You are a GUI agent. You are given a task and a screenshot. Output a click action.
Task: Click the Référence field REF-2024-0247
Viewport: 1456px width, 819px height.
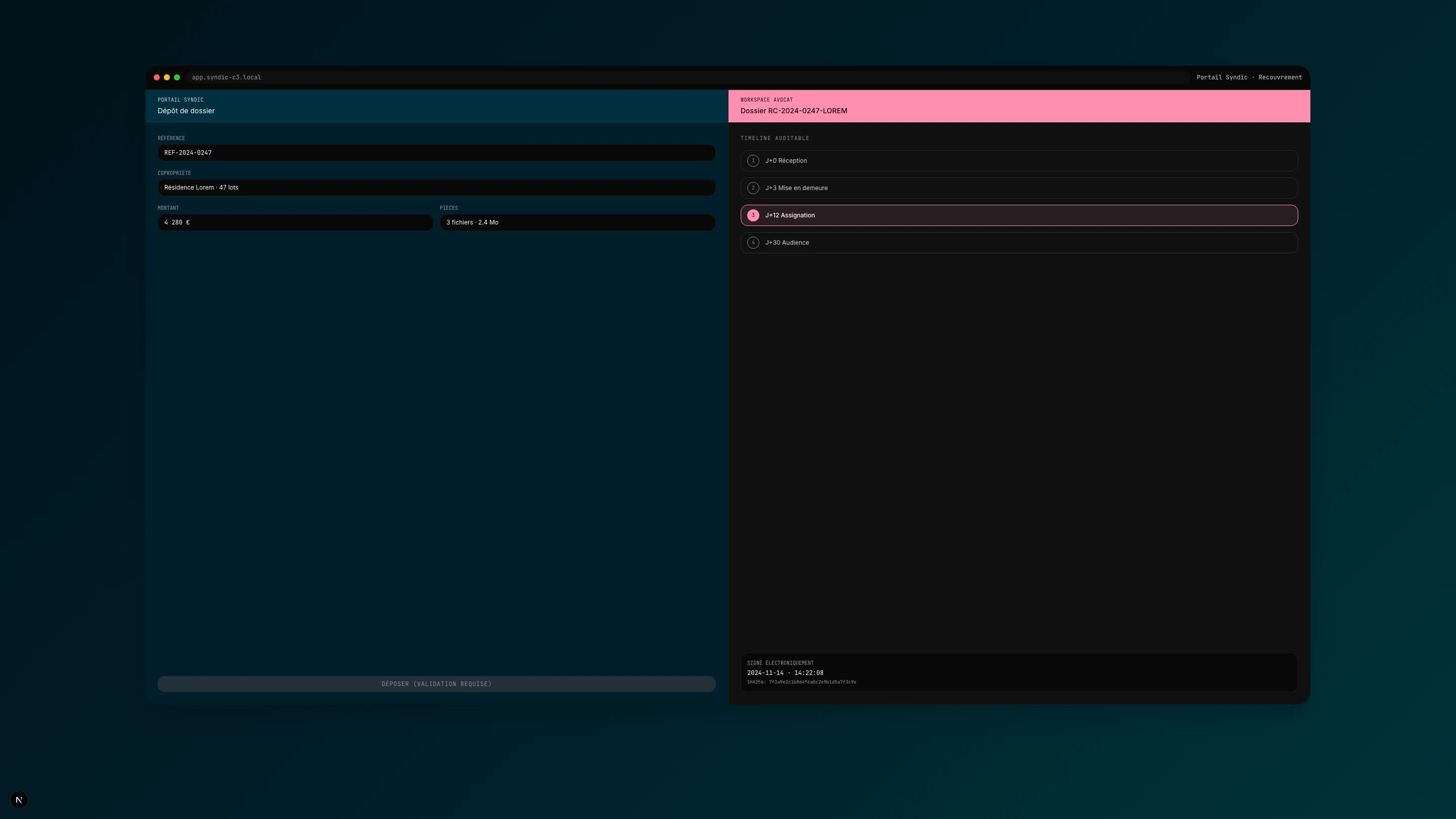pyautogui.click(x=436, y=153)
